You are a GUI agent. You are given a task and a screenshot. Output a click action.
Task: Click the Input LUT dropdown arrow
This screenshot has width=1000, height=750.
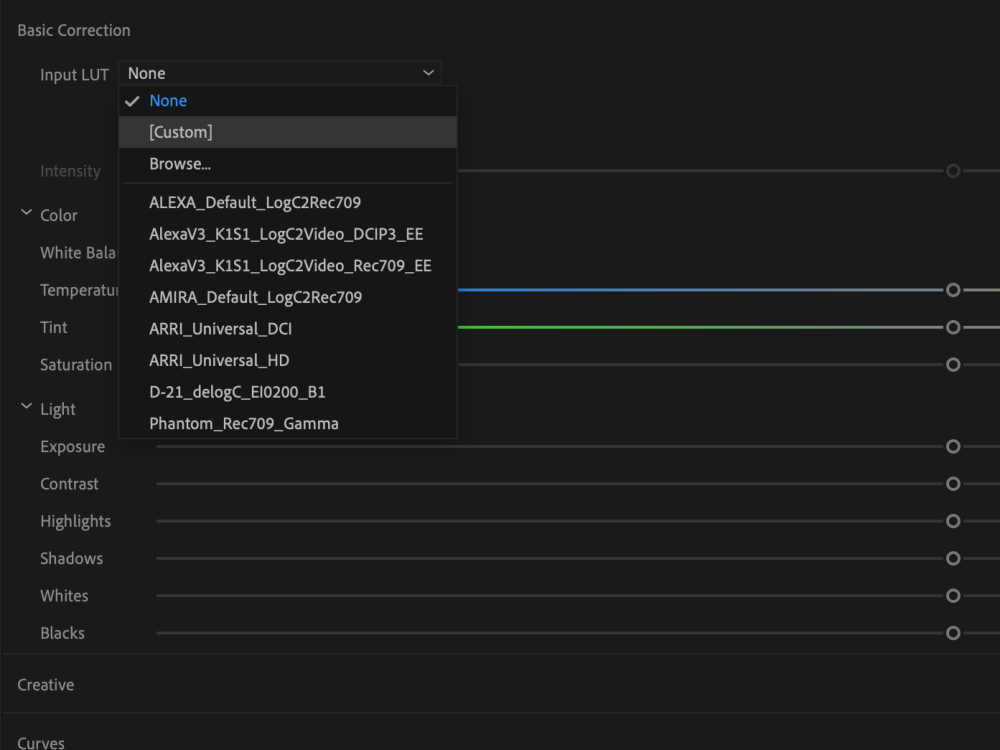coord(428,72)
